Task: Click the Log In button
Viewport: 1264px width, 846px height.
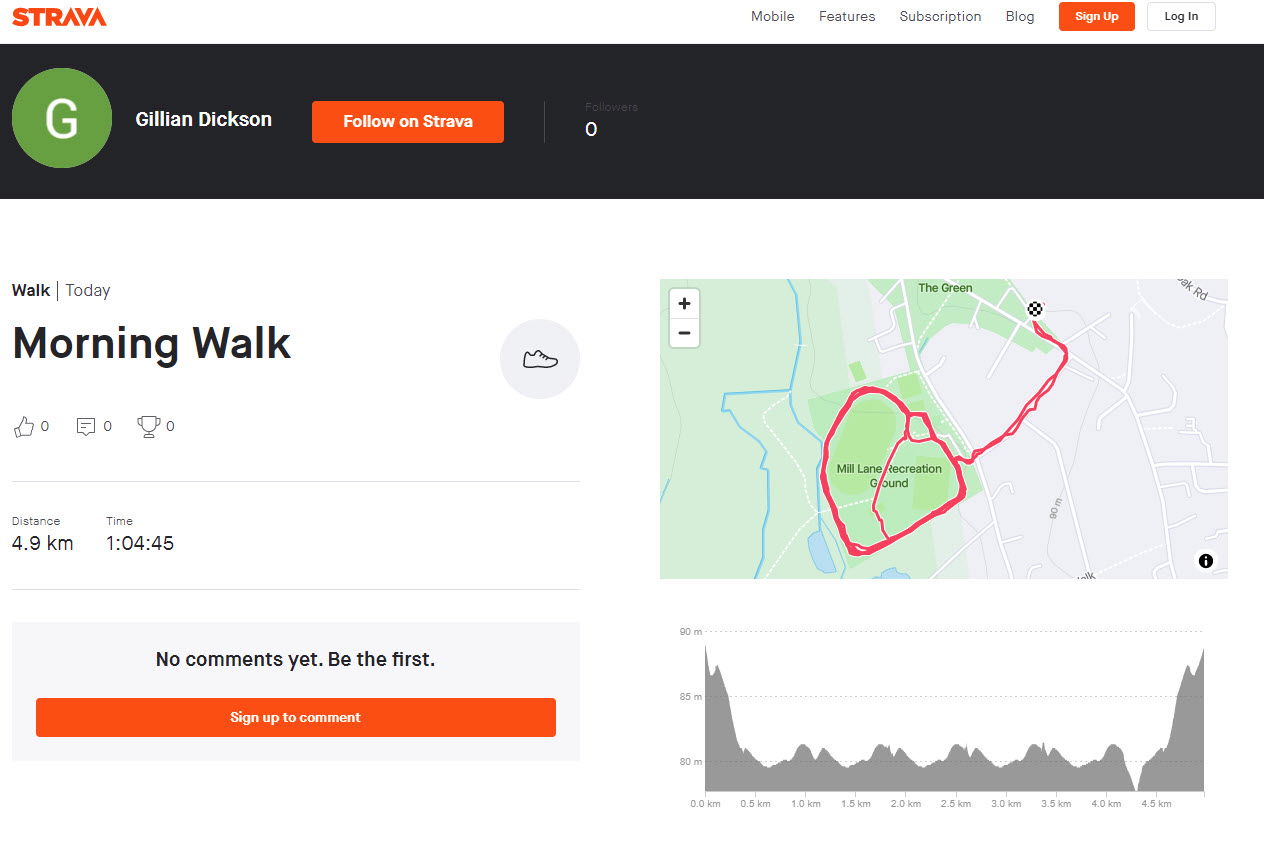Action: [x=1181, y=16]
